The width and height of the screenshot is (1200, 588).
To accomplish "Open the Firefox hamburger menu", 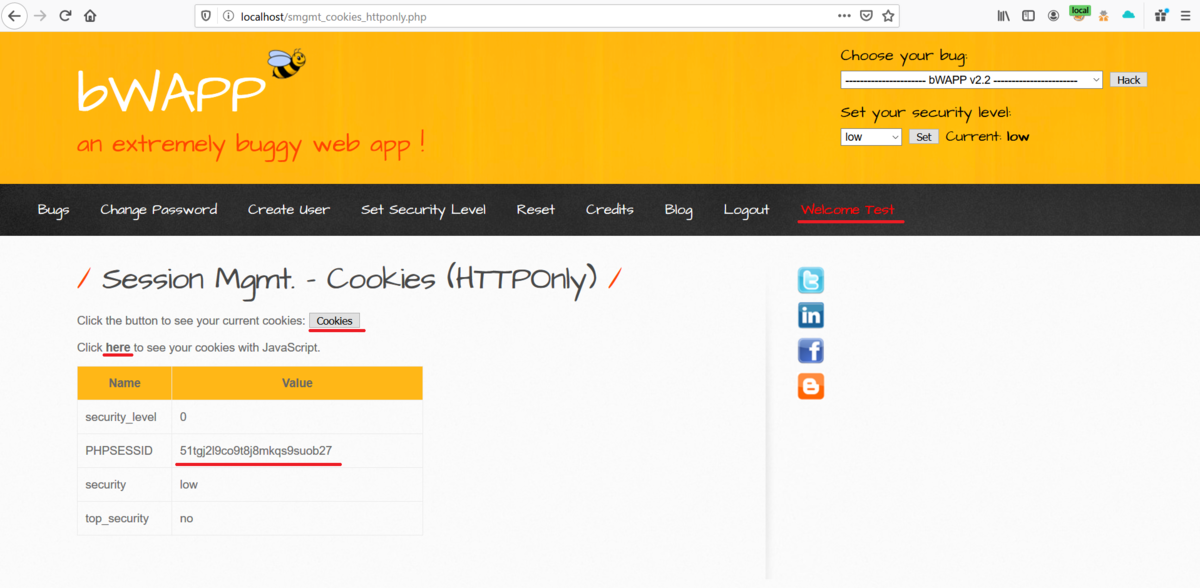I will click(x=1185, y=16).
